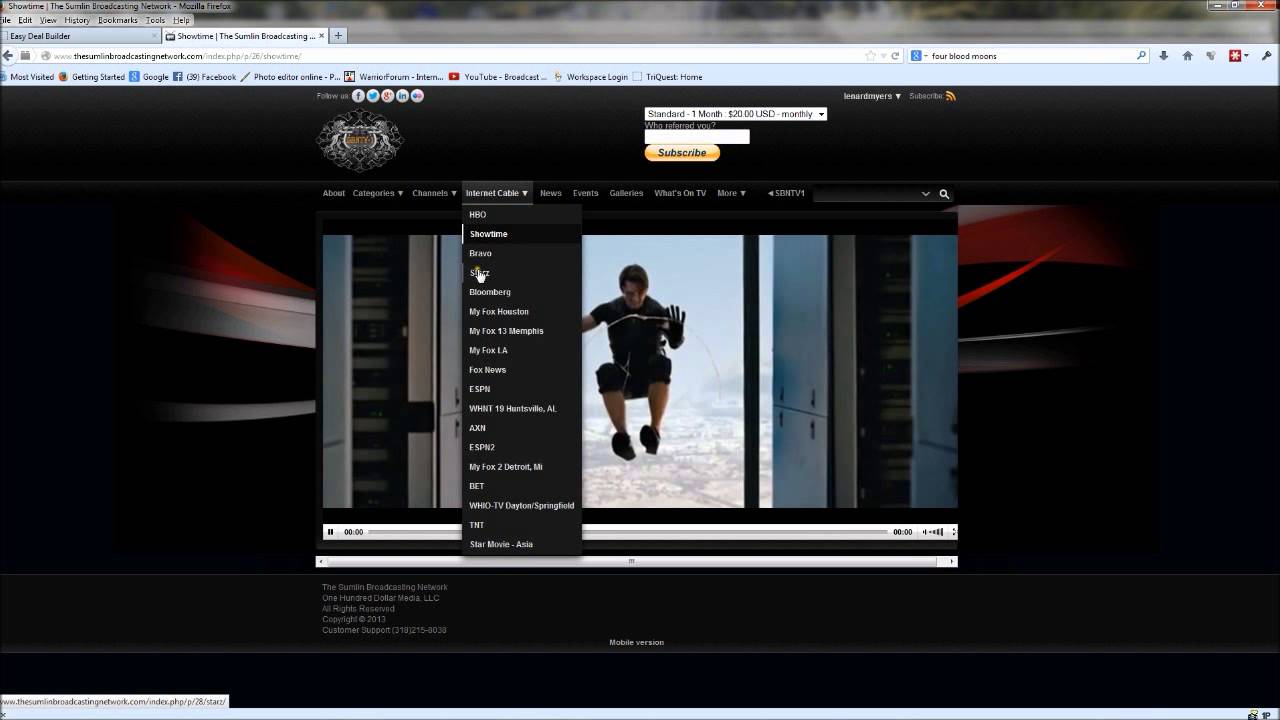Open the LinkedIn follow icon
Viewport: 1280px width, 720px height.
coord(402,96)
